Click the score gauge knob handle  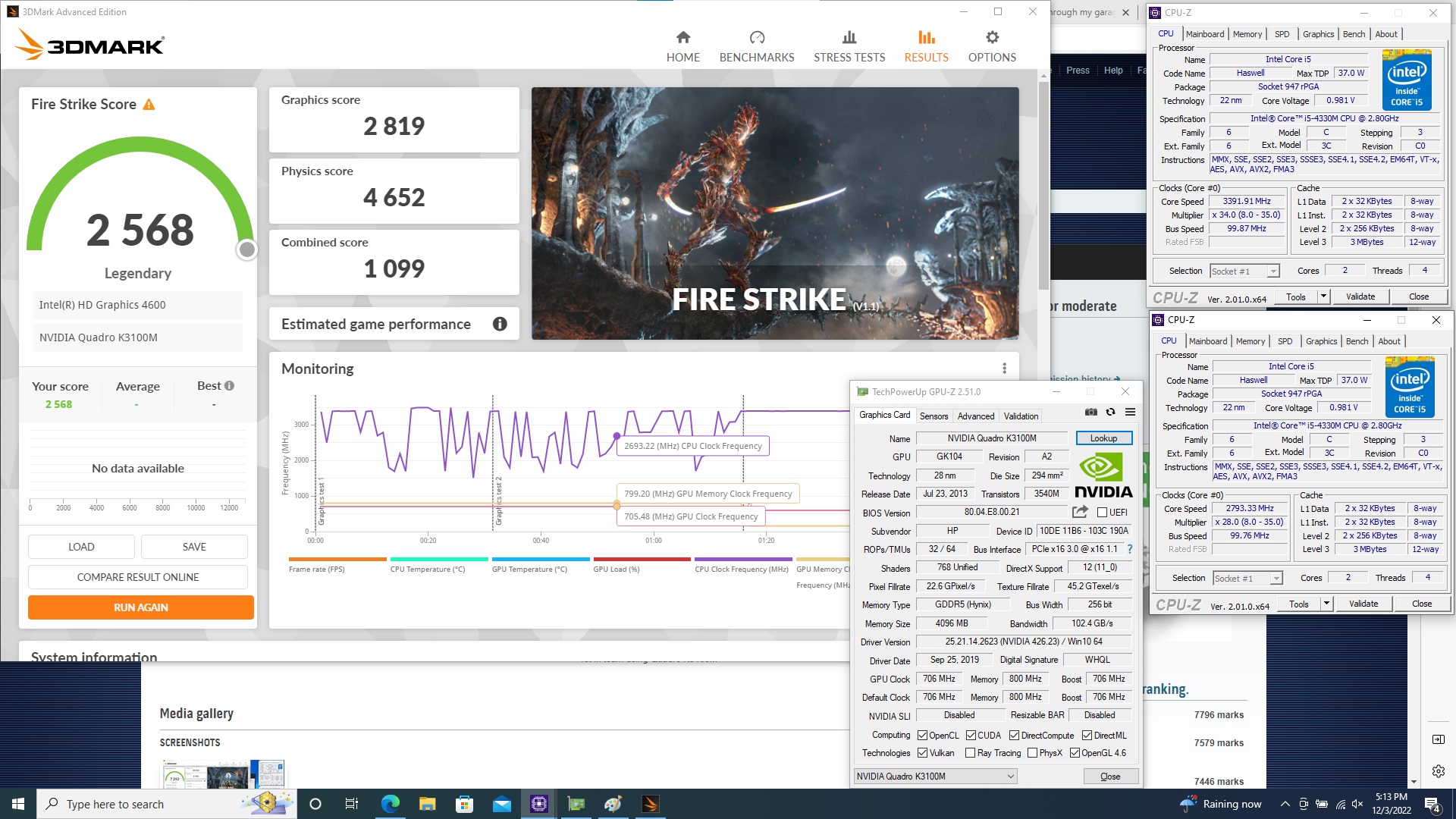coord(246,249)
